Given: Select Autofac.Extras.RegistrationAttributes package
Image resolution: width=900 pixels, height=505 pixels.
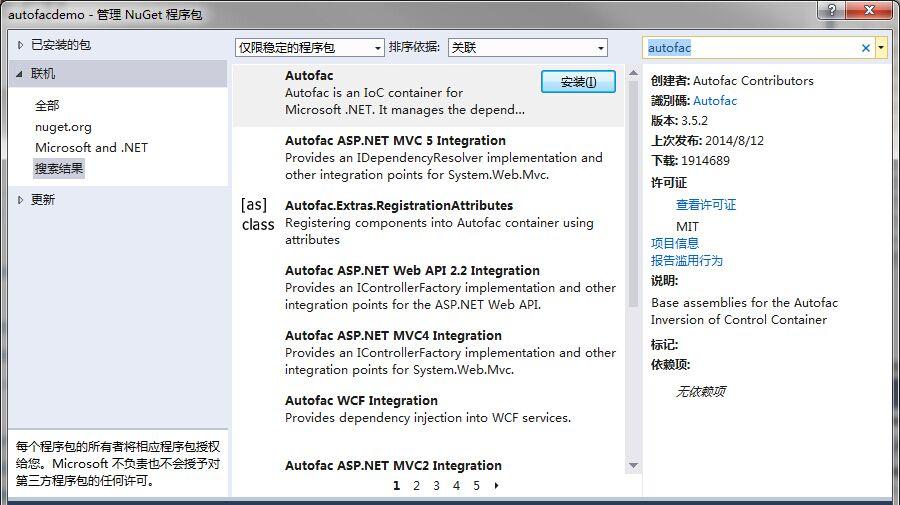Looking at the screenshot, I should (428, 223).
